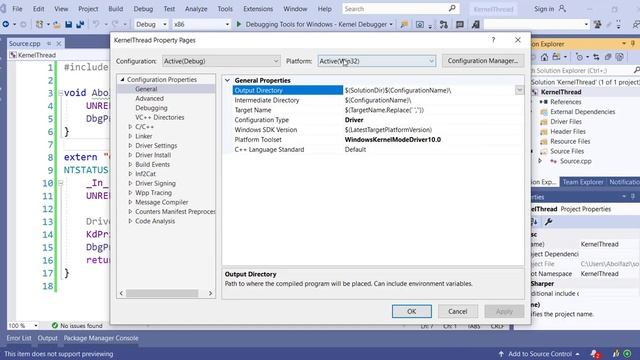
Task: Click the Home icon in Solution Explorer
Action: coord(544,57)
